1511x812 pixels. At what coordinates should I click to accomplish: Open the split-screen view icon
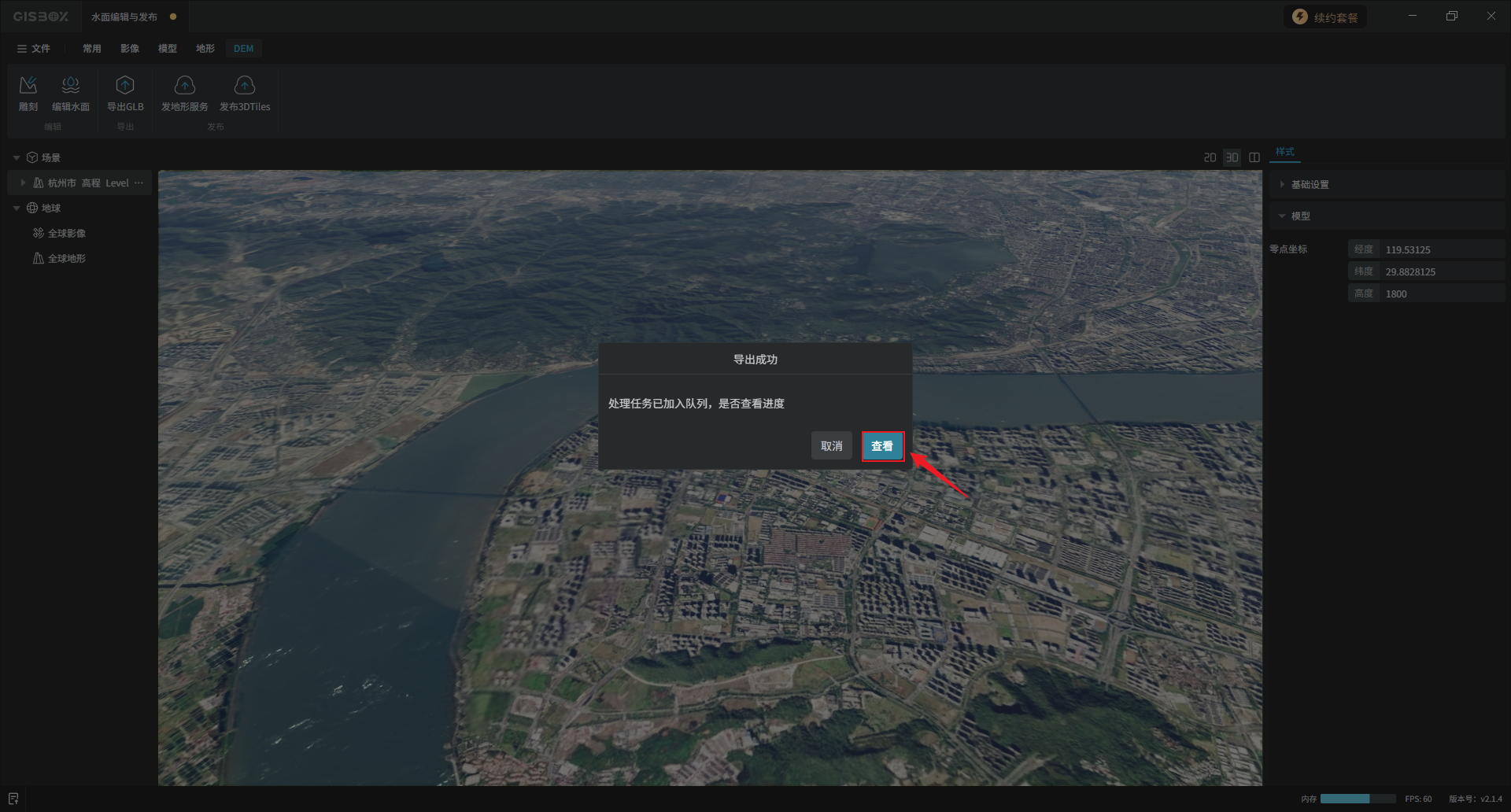[x=1254, y=157]
